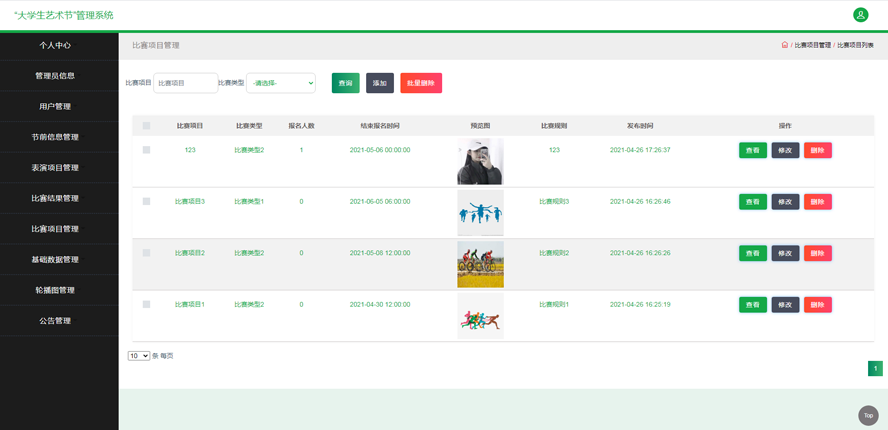The height and width of the screenshot is (430, 888).
Task: Click 修改 for 比赛项目2 row
Action: [785, 253]
